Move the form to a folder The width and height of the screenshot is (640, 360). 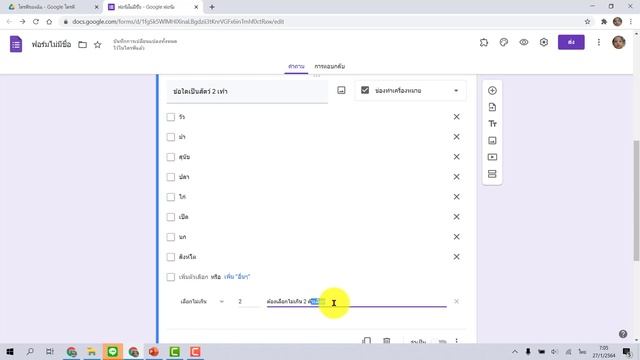point(82,44)
